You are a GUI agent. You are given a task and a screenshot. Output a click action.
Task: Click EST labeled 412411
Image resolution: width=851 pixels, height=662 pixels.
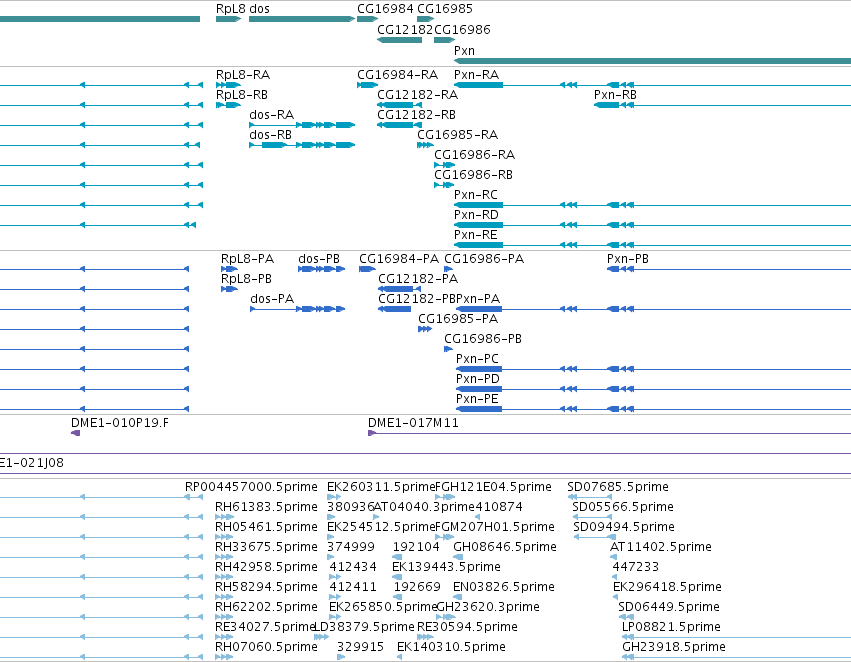pyautogui.click(x=353, y=587)
